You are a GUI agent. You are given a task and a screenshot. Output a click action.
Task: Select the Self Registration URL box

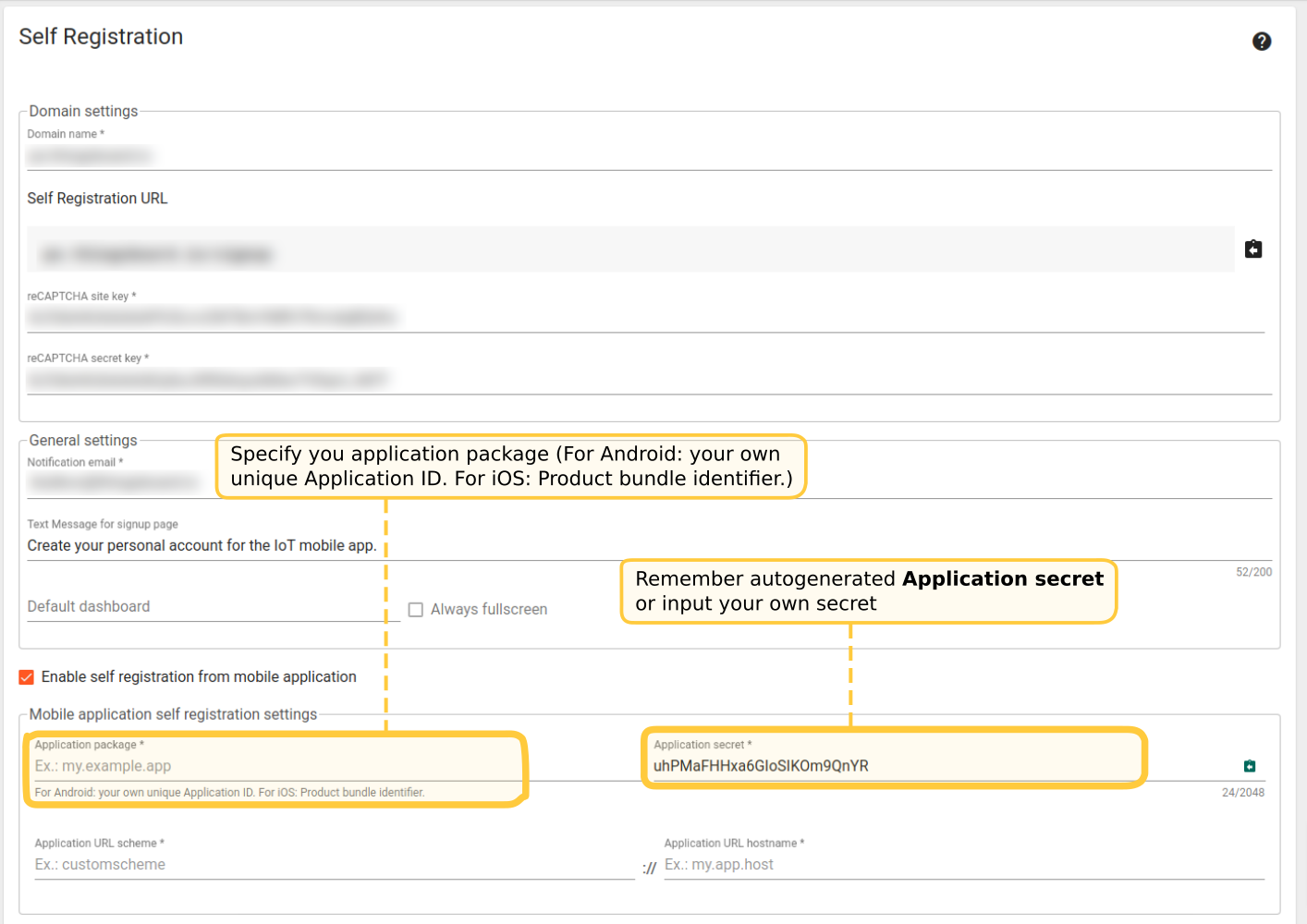click(629, 250)
